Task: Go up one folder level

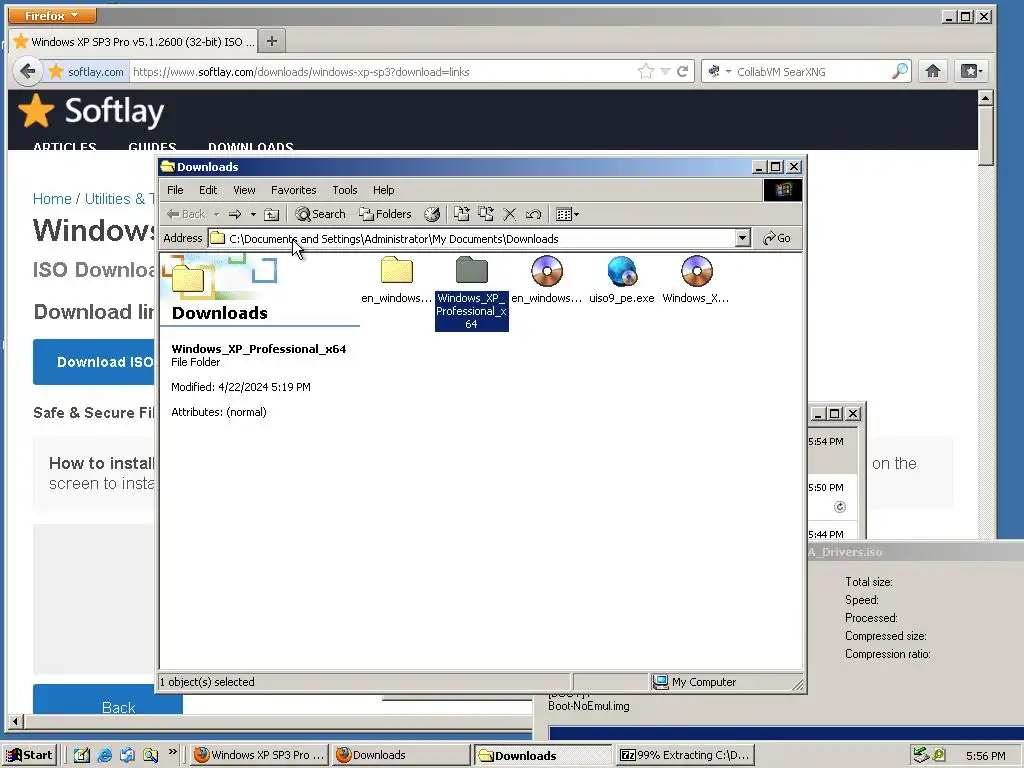Action: click(x=272, y=214)
